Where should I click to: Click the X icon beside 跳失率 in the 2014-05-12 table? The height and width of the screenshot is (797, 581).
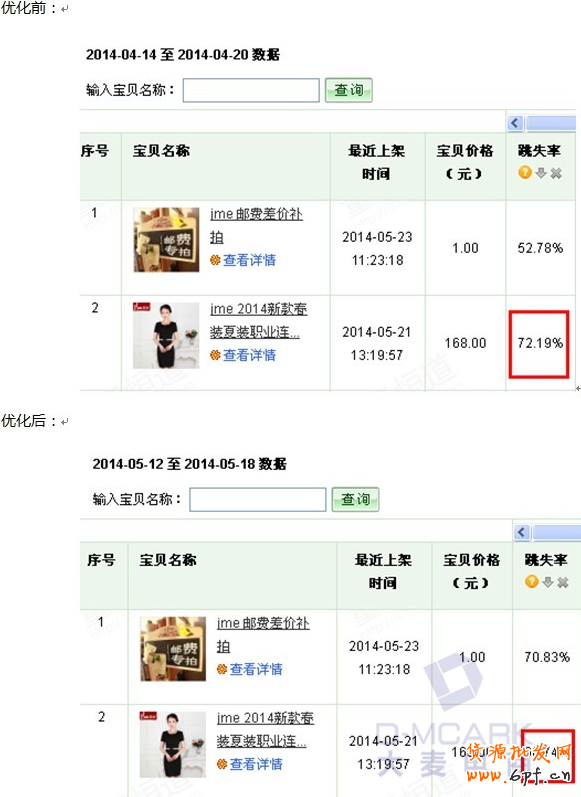click(562, 582)
